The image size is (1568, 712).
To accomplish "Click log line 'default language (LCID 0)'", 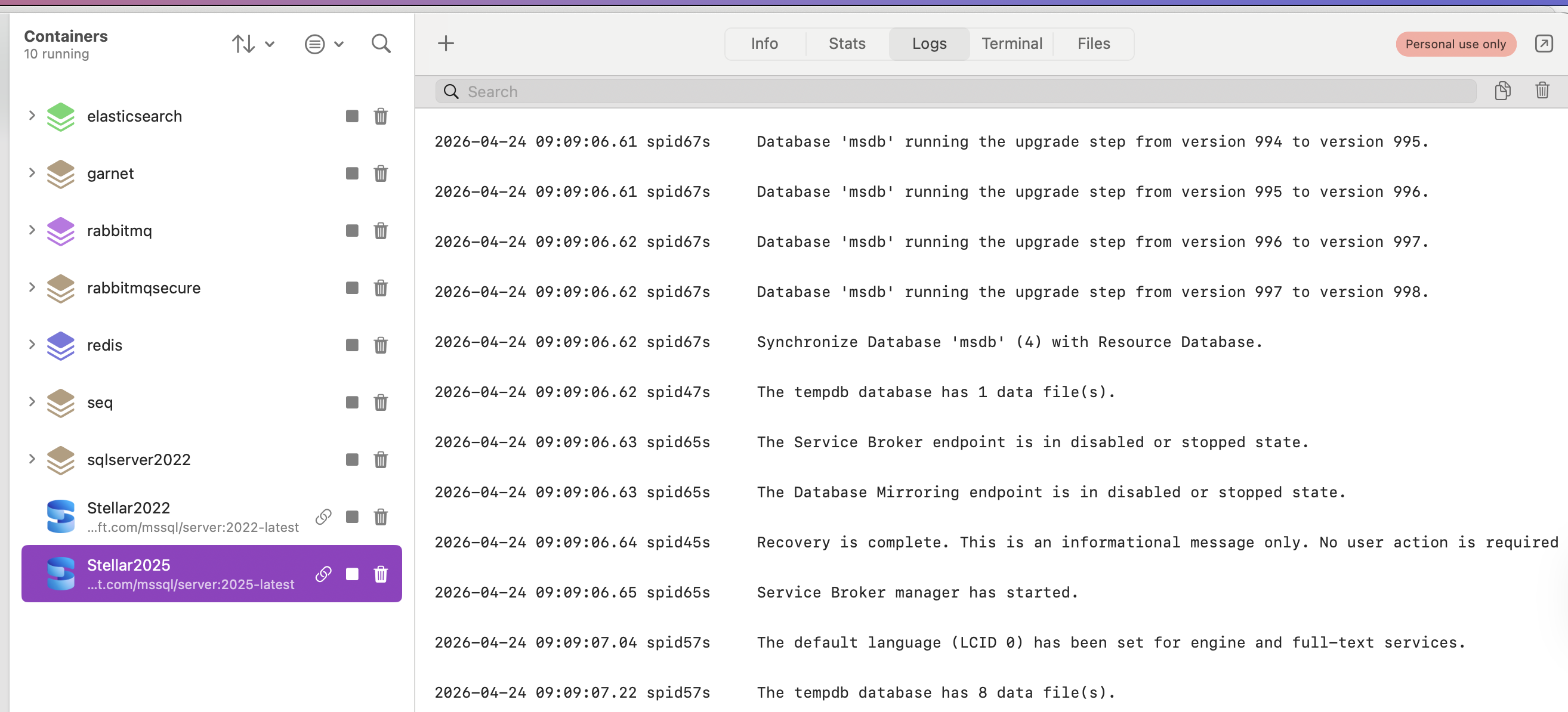I will point(949,643).
